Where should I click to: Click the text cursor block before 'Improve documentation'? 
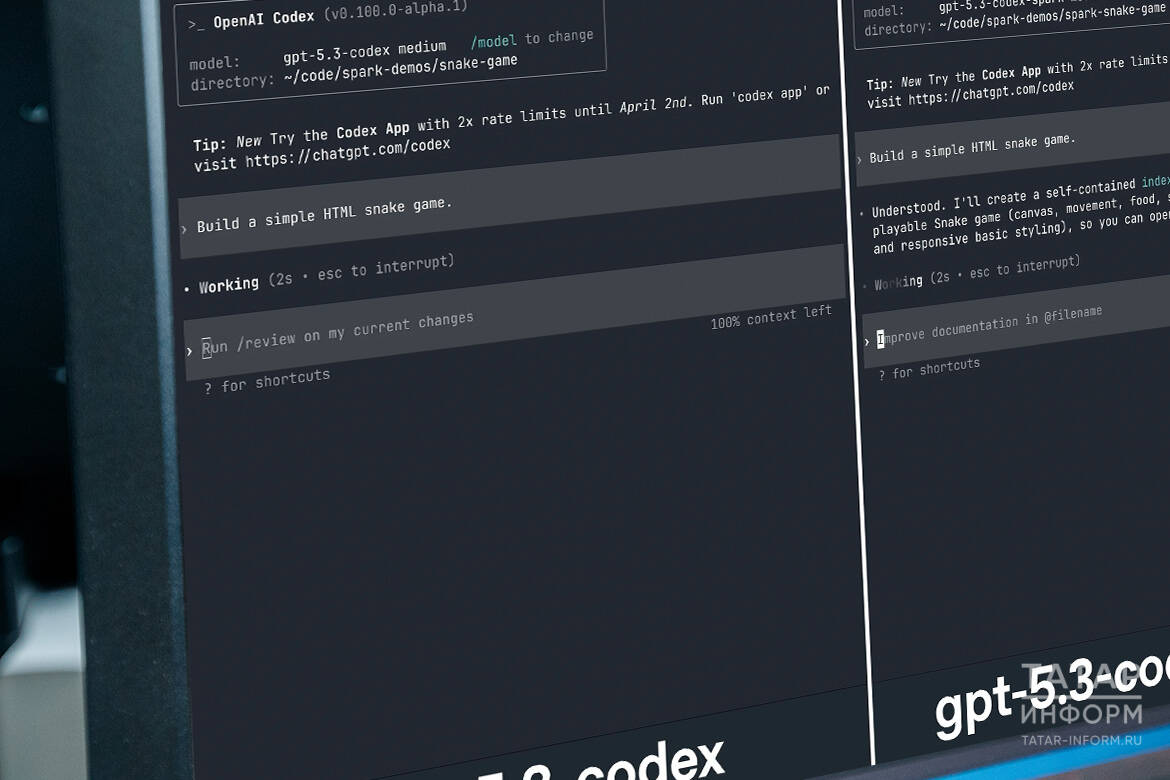[x=881, y=340]
